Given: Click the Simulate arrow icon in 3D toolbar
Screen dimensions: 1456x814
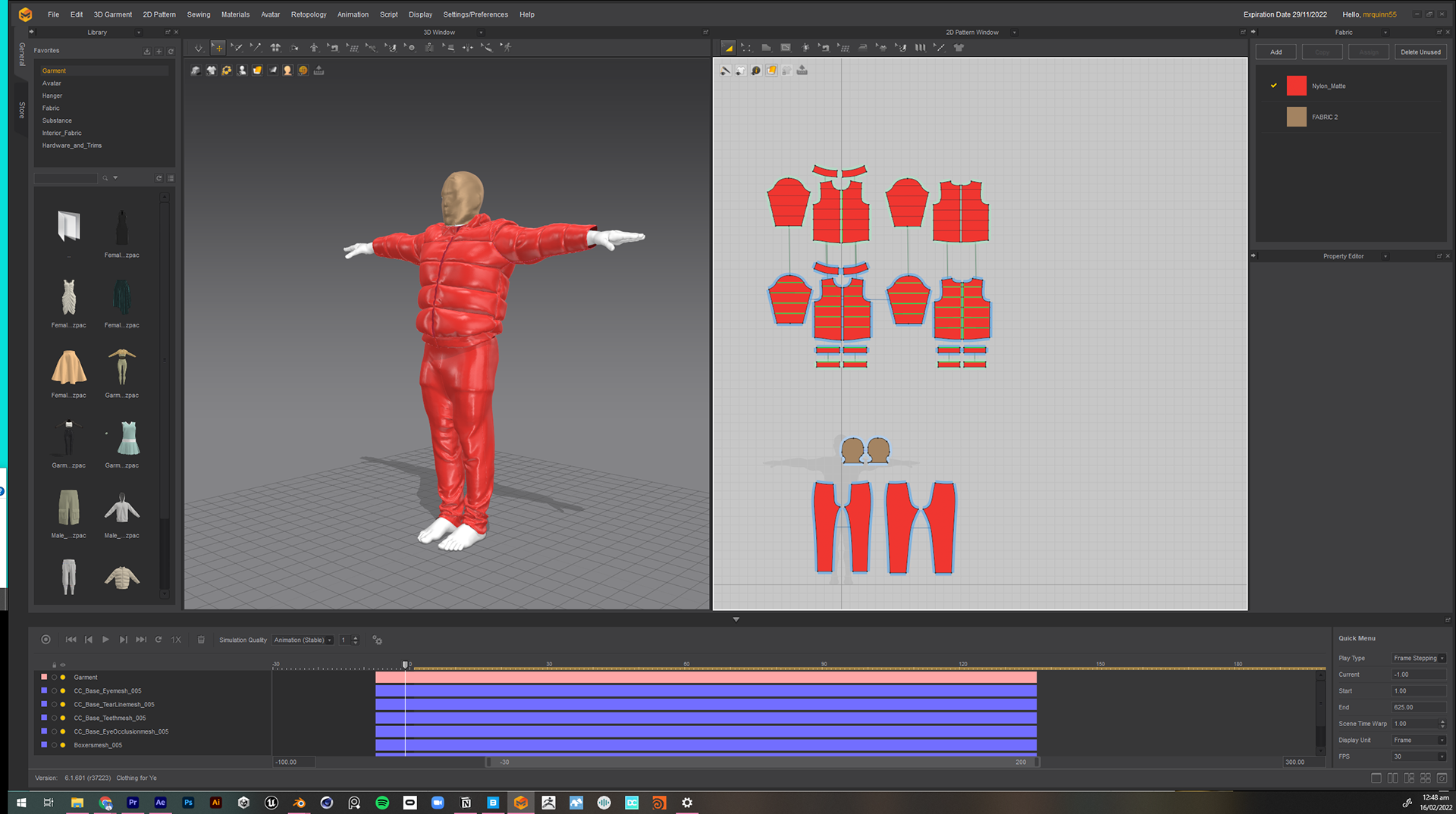Looking at the screenshot, I should pyautogui.click(x=199, y=48).
